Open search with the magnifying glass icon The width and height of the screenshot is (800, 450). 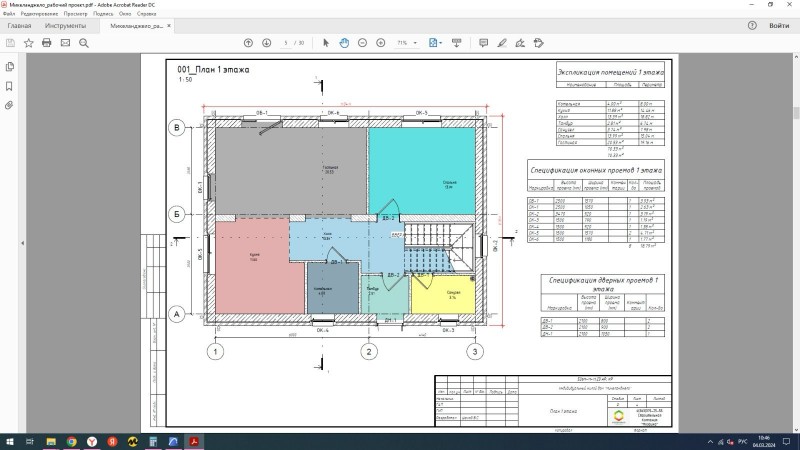coord(85,43)
